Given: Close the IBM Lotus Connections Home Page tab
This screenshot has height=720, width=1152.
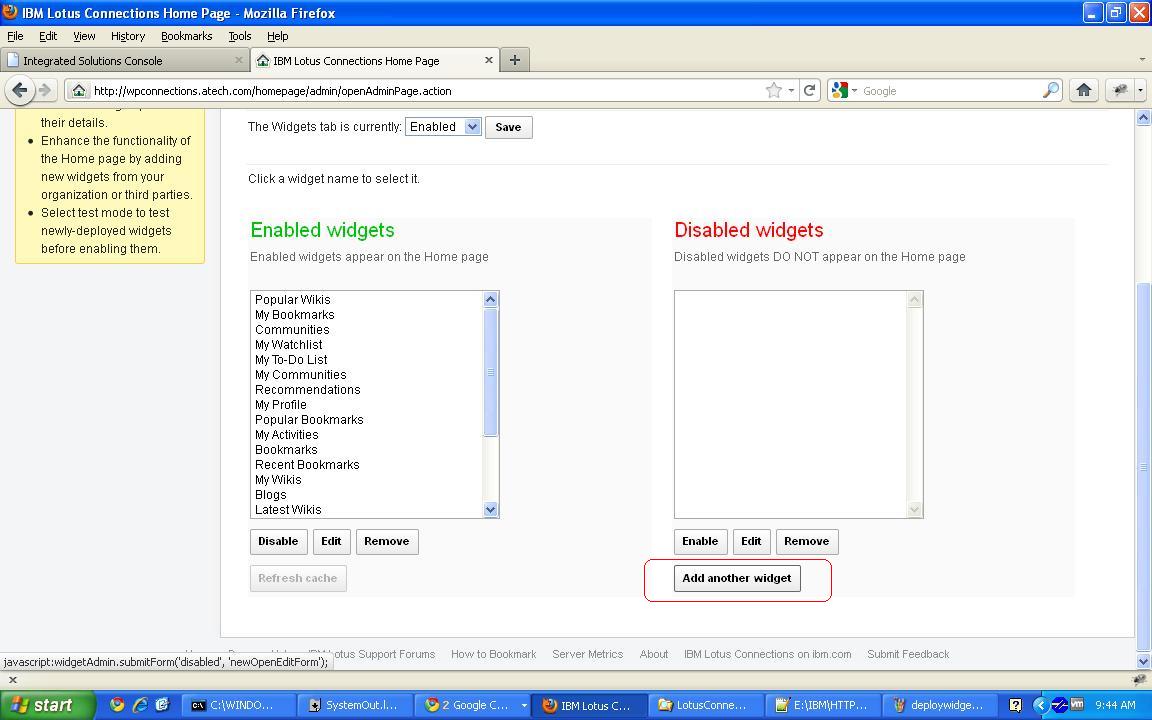Looking at the screenshot, I should pyautogui.click(x=489, y=60).
